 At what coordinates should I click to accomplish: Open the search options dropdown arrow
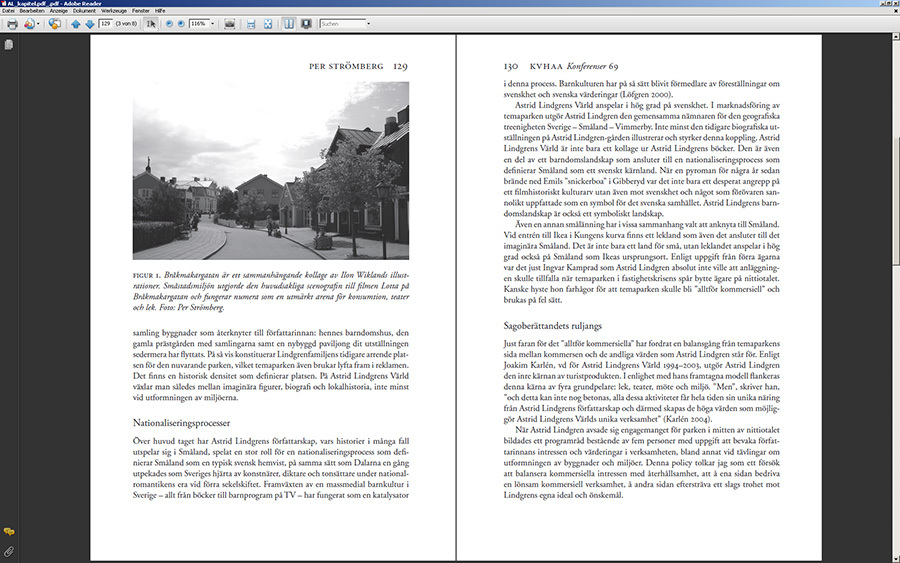368,24
